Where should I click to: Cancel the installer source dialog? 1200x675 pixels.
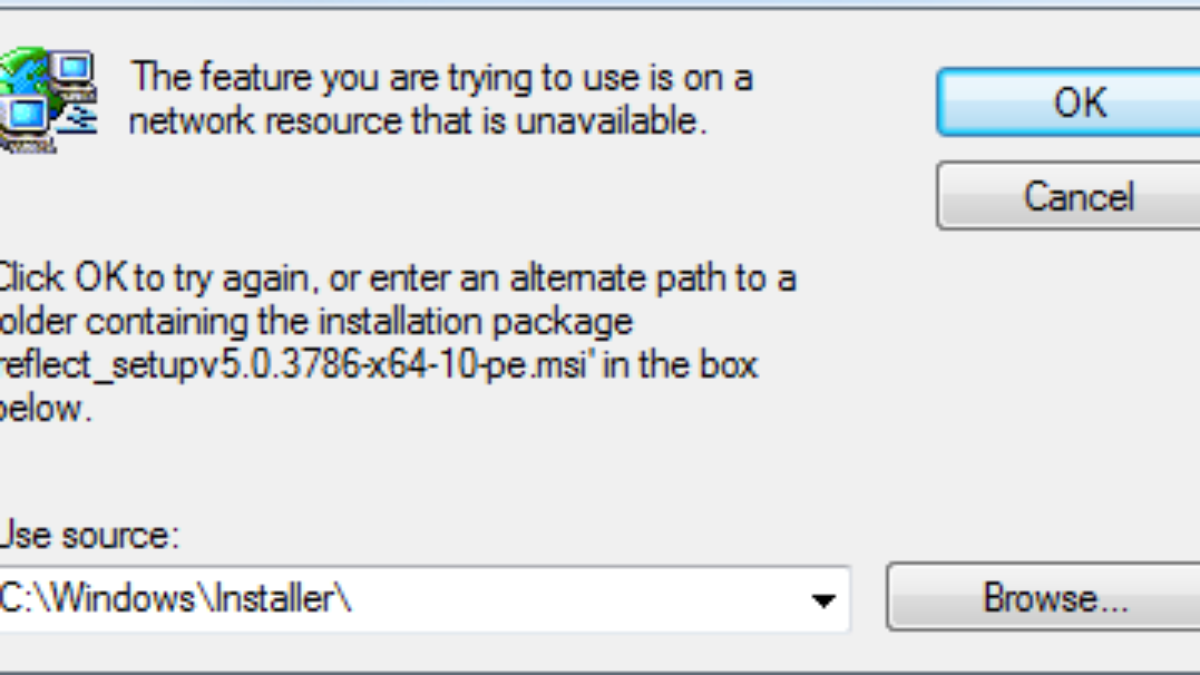click(x=1077, y=196)
